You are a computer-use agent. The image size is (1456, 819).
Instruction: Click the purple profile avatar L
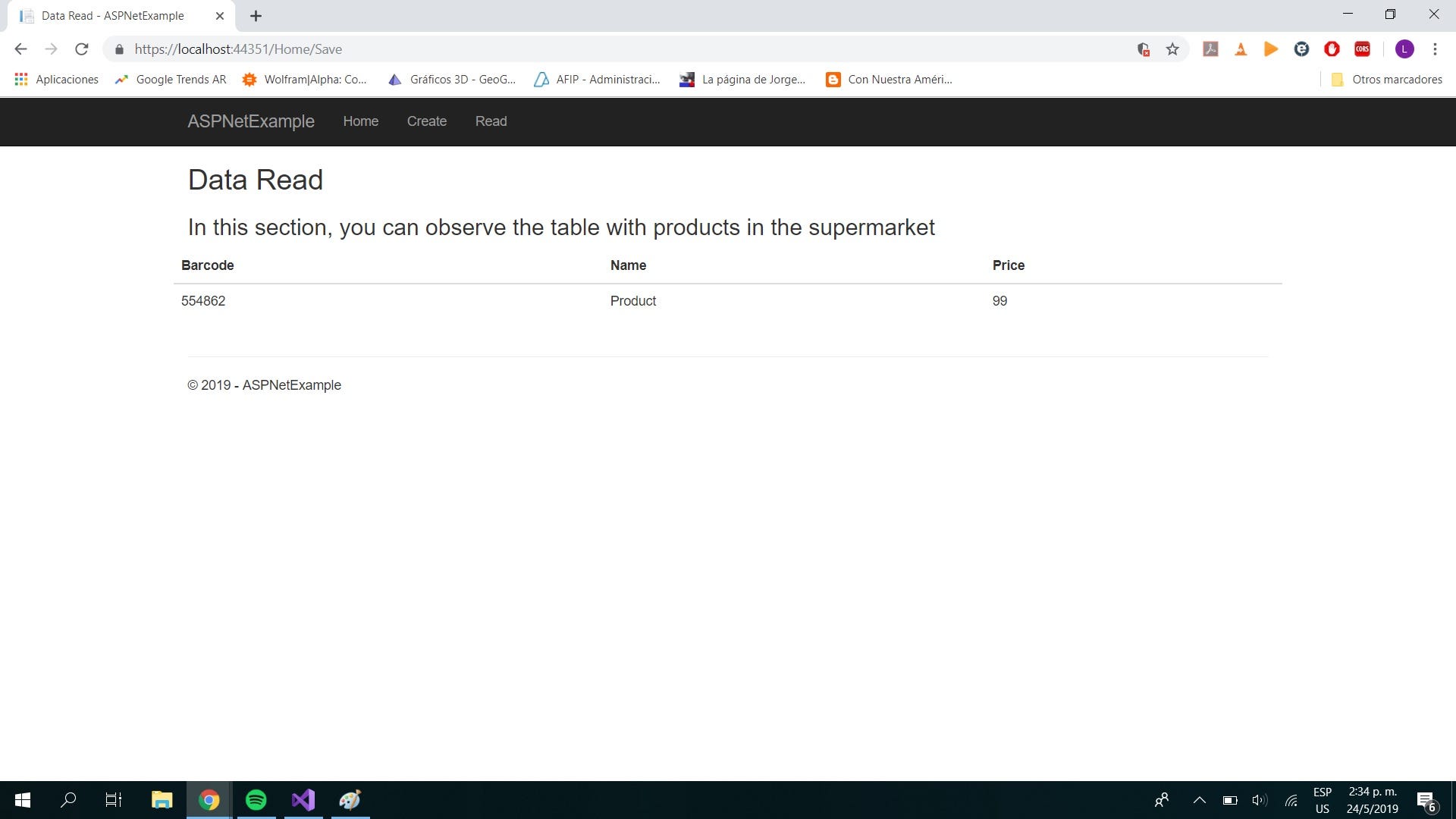coord(1404,49)
